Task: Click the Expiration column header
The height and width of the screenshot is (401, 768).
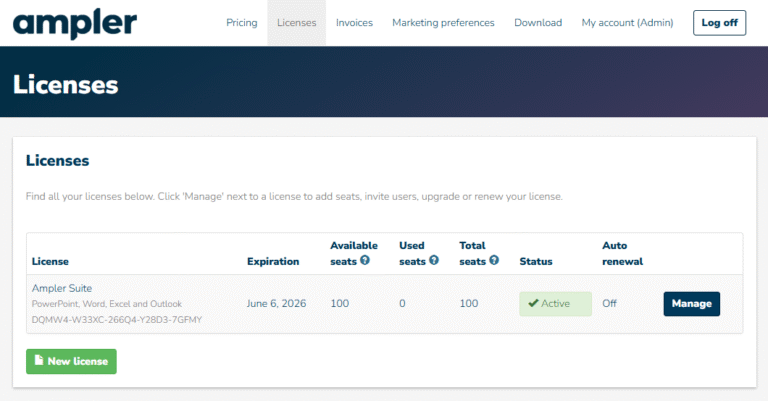Action: pos(273,261)
